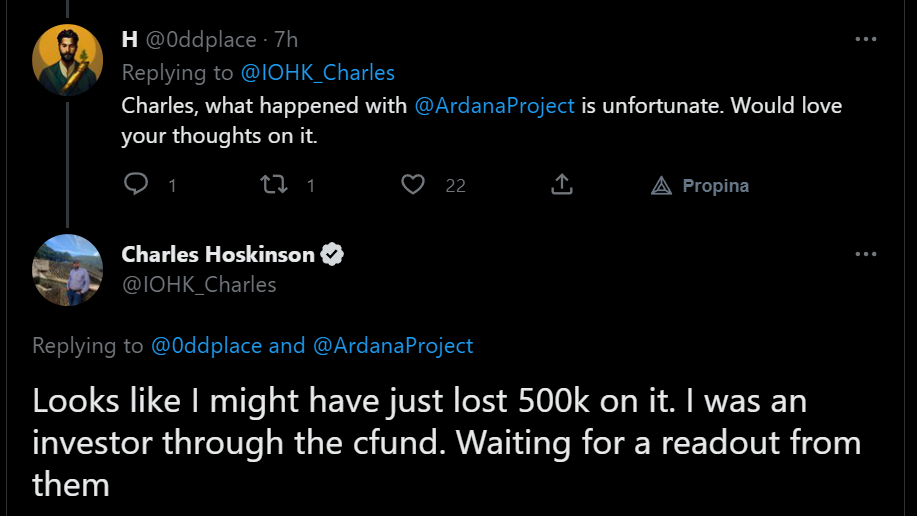Click the gray @IOHK_Charles handle under name
917x516 pixels.
pos(199,285)
